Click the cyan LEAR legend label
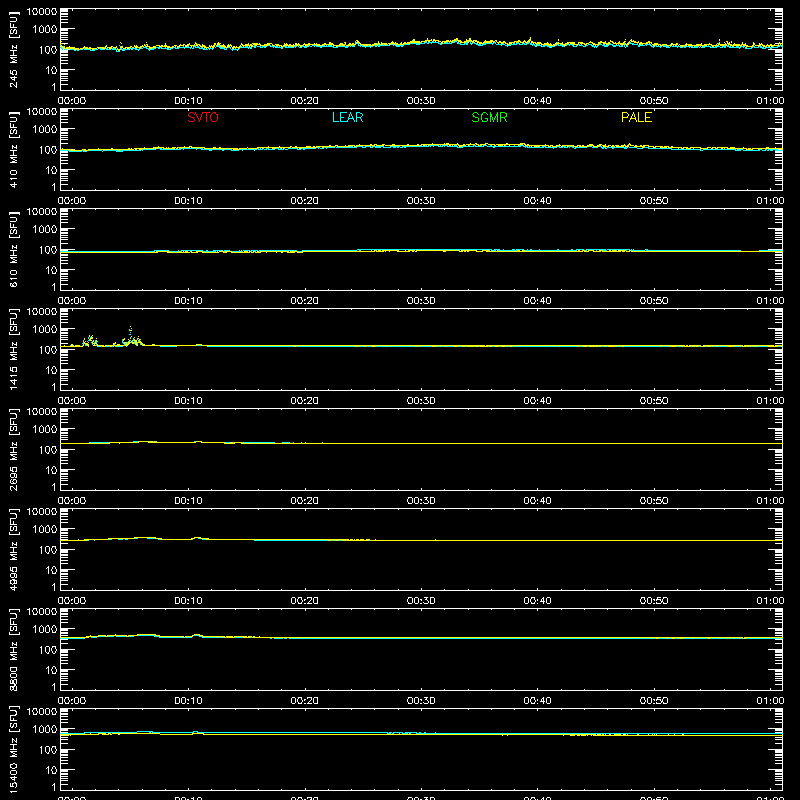 click(347, 117)
